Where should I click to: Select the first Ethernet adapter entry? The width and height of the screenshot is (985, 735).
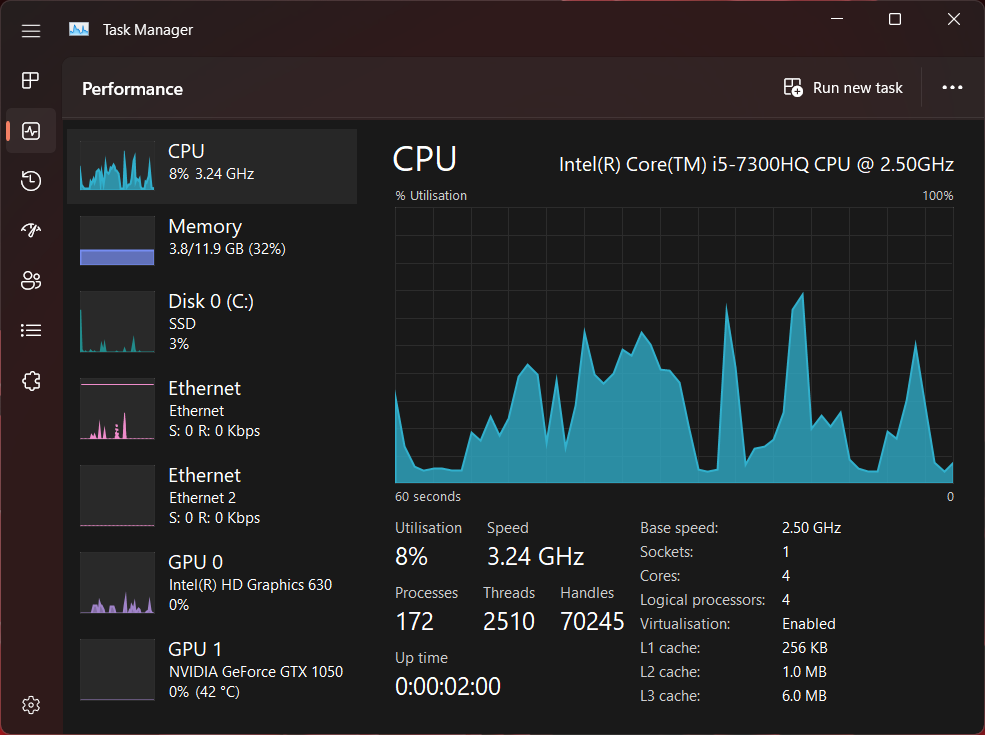(x=212, y=408)
